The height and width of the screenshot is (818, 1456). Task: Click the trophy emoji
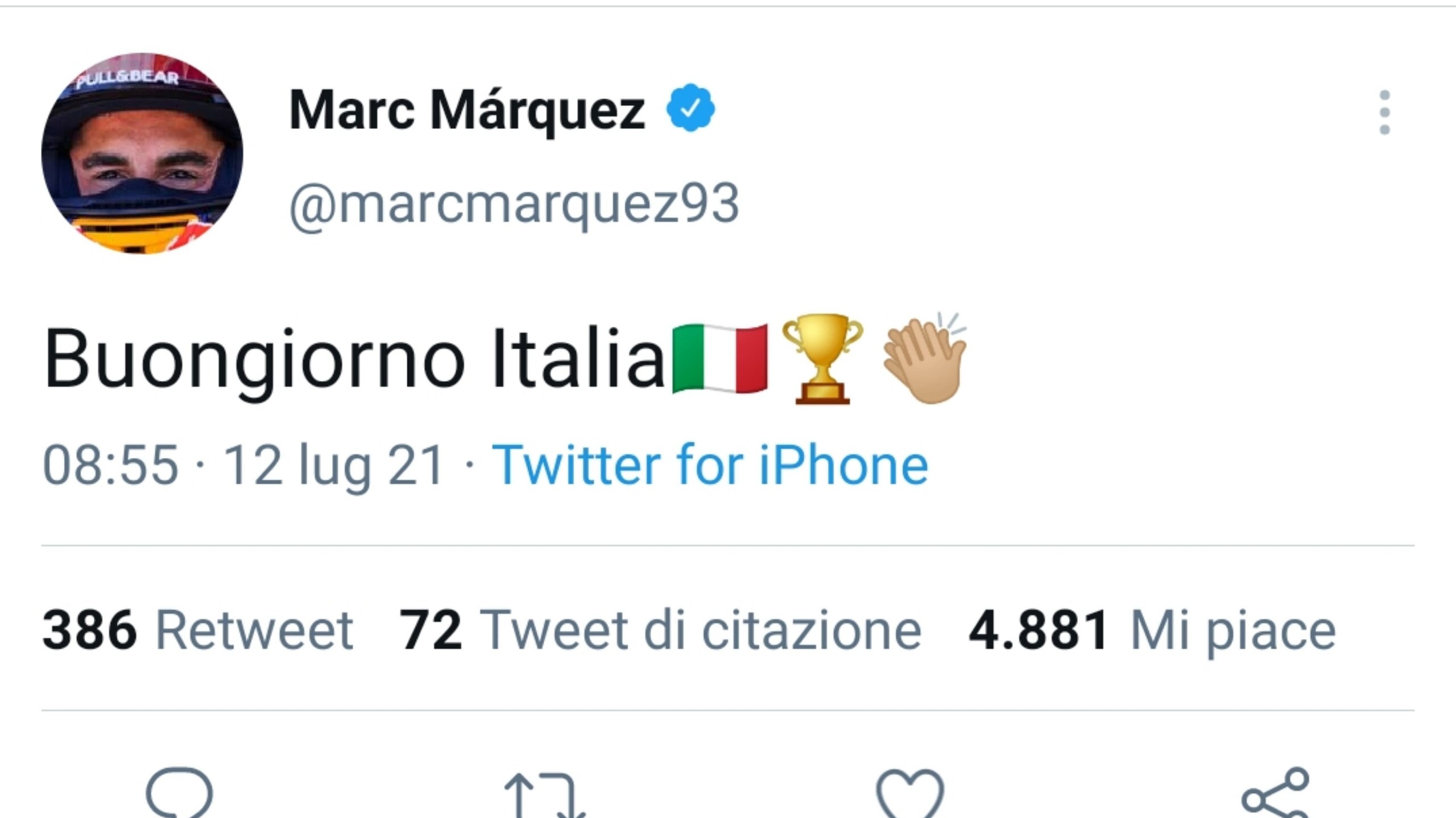822,359
